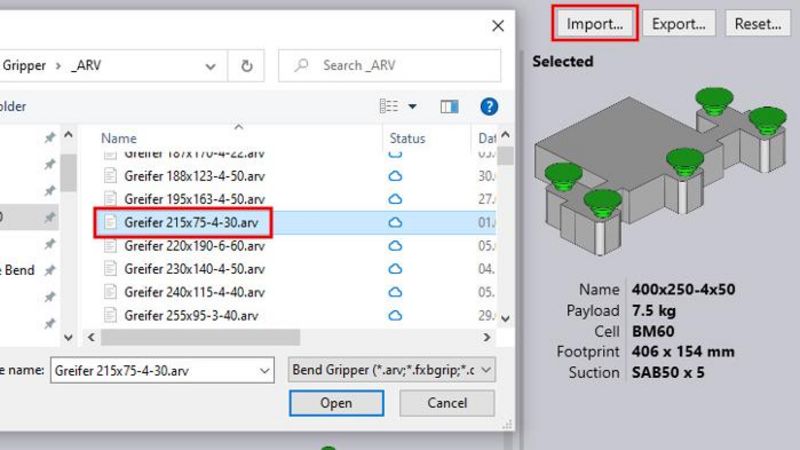This screenshot has width=800, height=450.
Task: Expand the address path history dropdown
Action: 210,66
